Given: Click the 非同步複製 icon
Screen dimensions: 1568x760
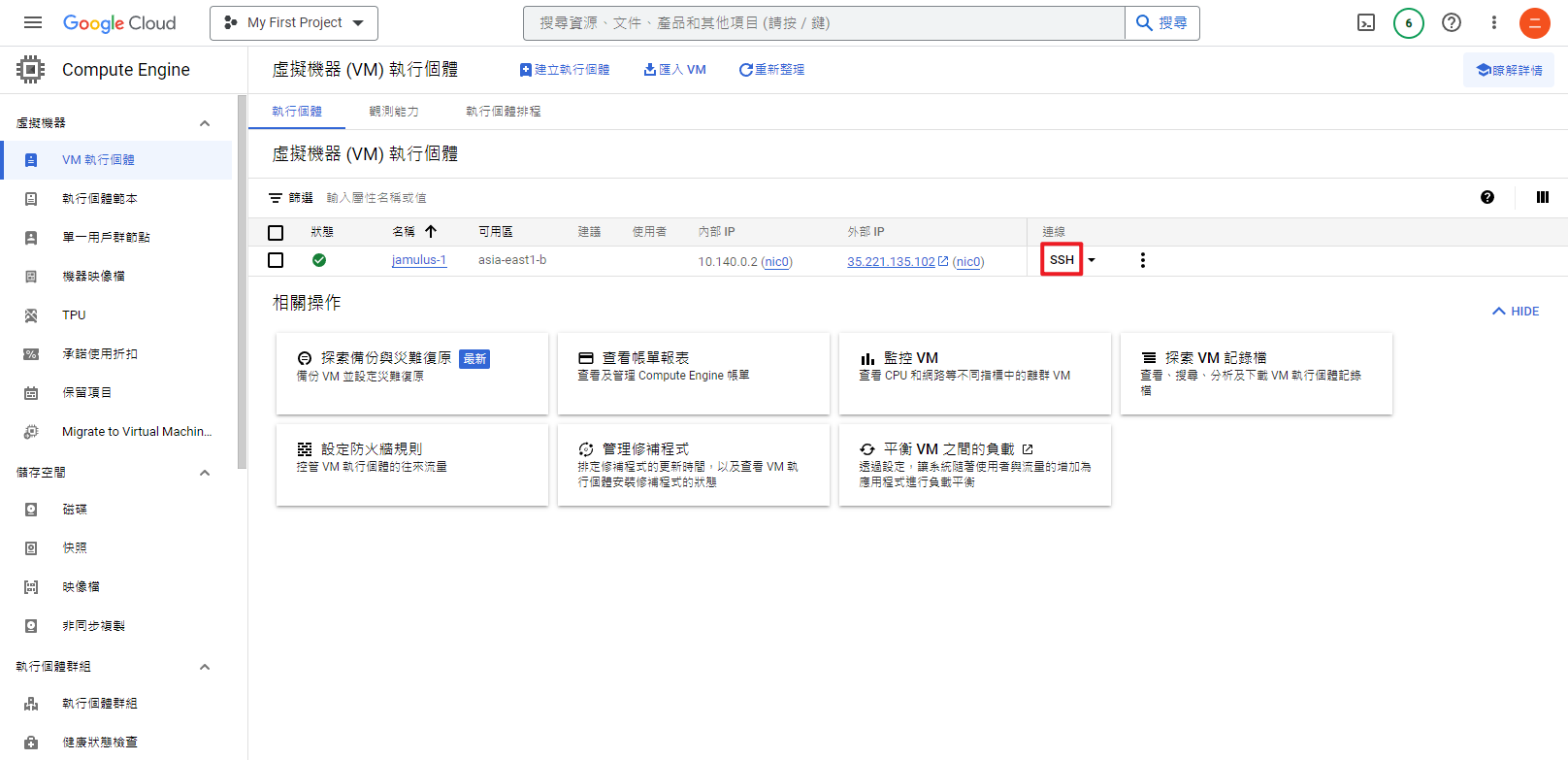Looking at the screenshot, I should click(31, 626).
